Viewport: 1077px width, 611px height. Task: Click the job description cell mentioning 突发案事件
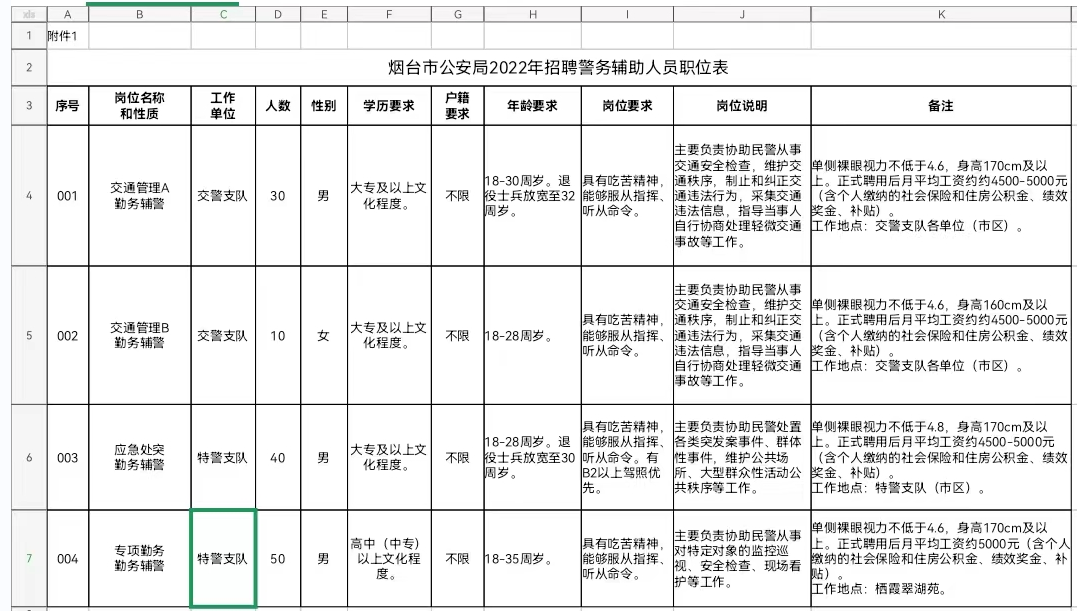742,457
